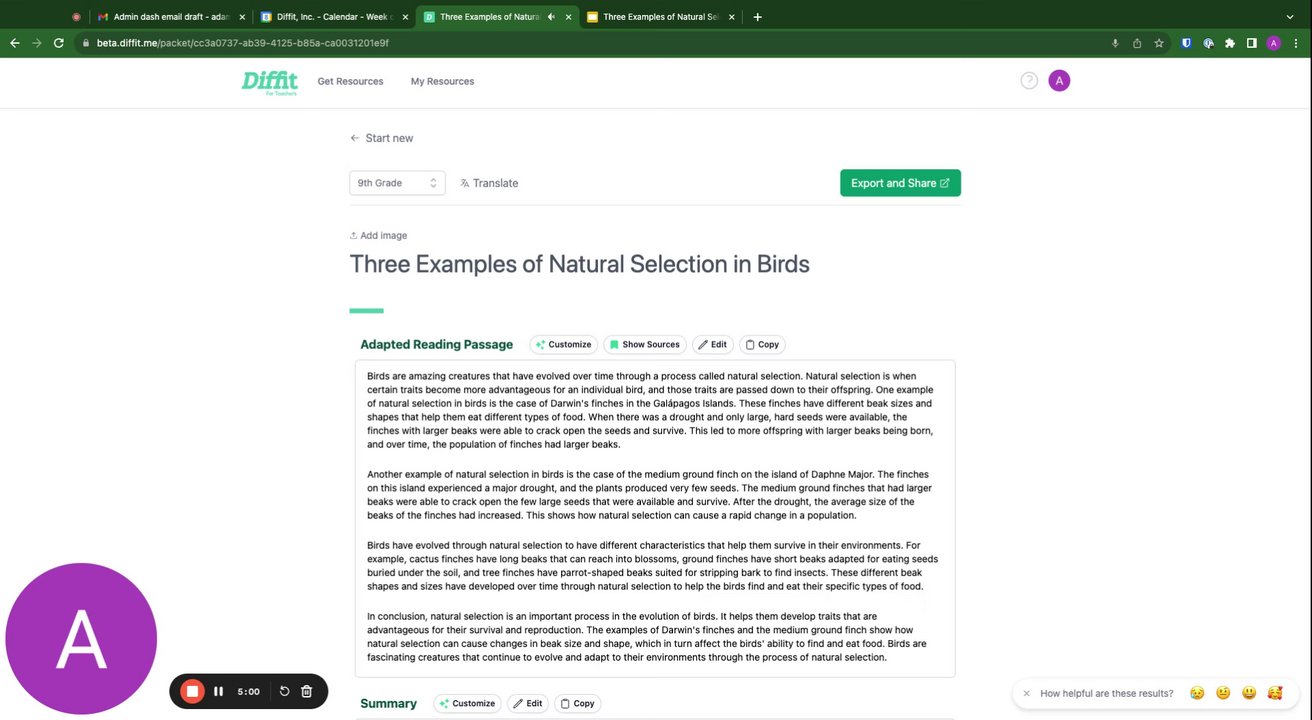Copy the Adapted Reading Passage
The width and height of the screenshot is (1312, 720).
pos(762,344)
